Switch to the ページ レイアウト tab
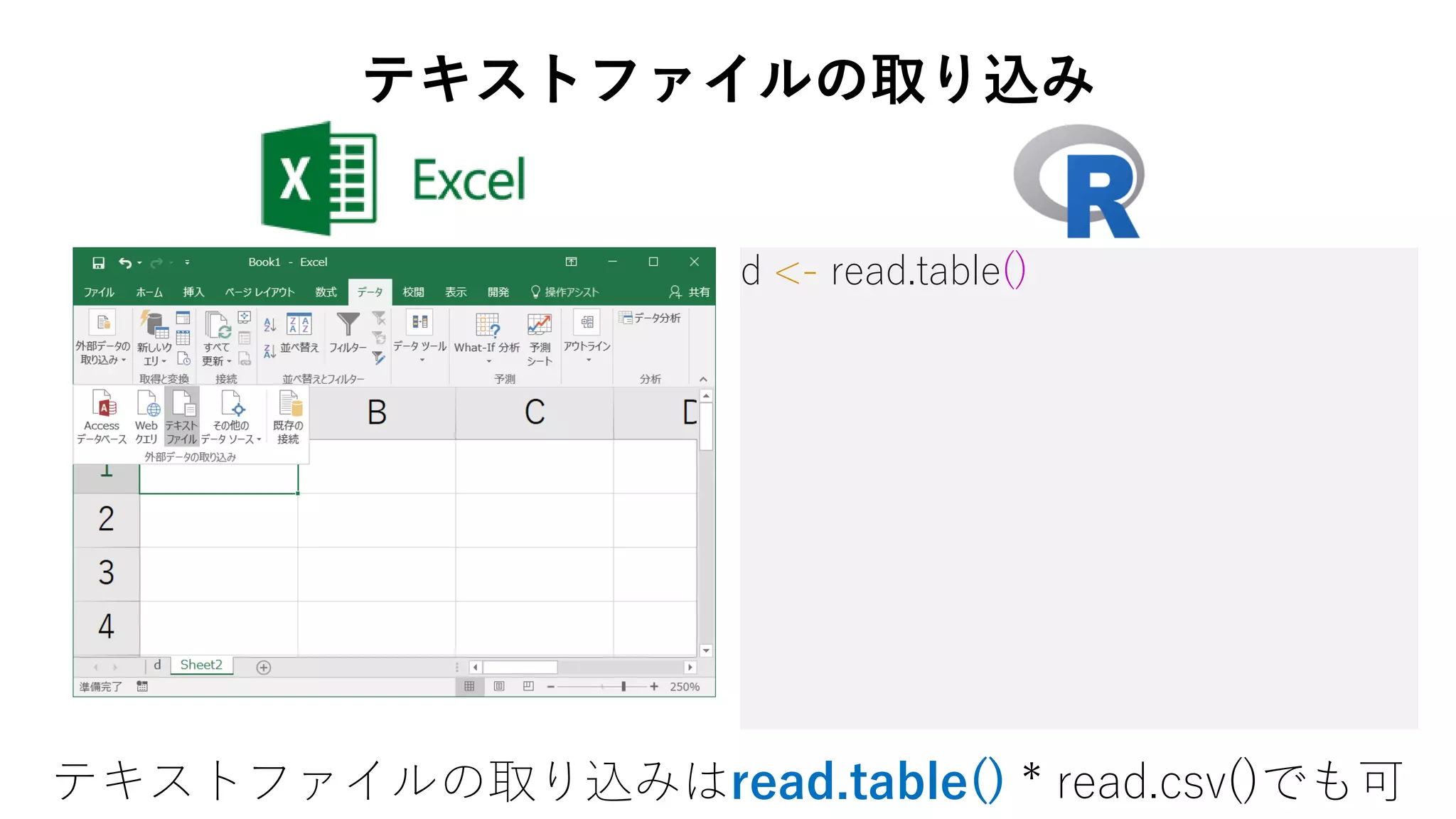The image size is (1456, 819). (x=259, y=292)
